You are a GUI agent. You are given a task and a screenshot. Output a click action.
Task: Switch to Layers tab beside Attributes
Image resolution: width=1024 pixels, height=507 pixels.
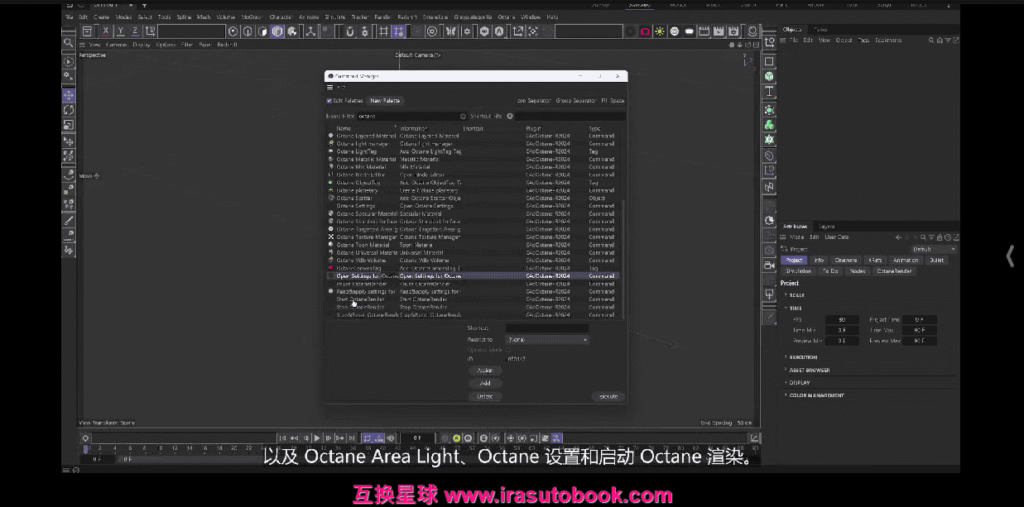click(x=827, y=226)
